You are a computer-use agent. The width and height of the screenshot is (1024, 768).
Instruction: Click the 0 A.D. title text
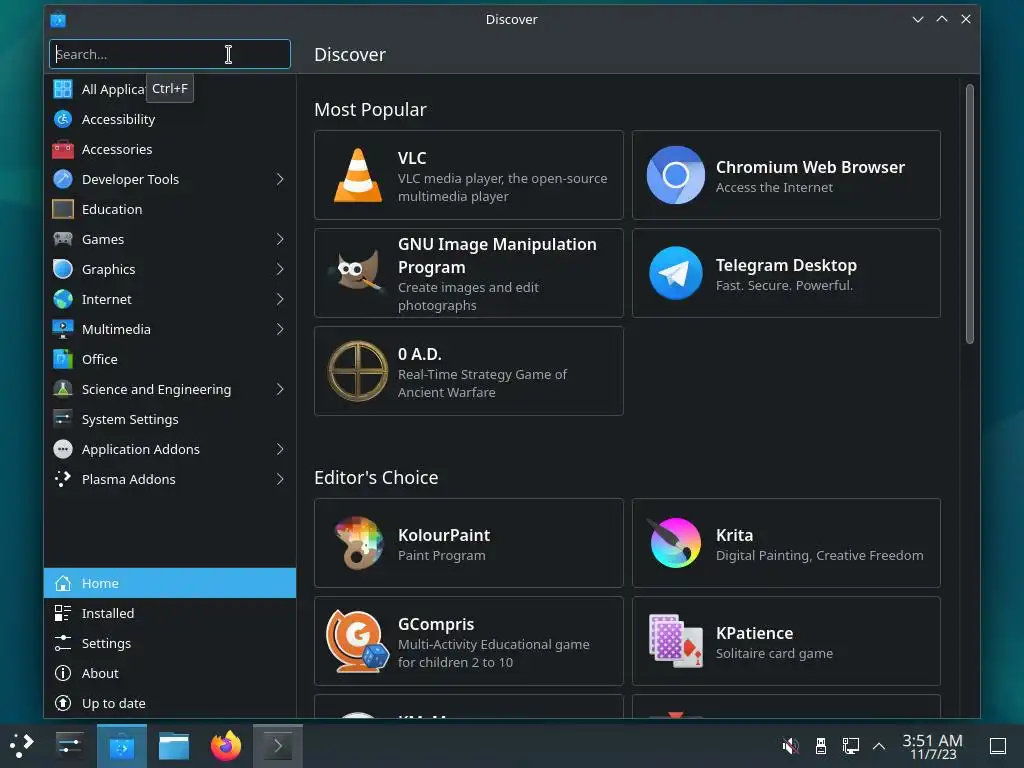420,354
